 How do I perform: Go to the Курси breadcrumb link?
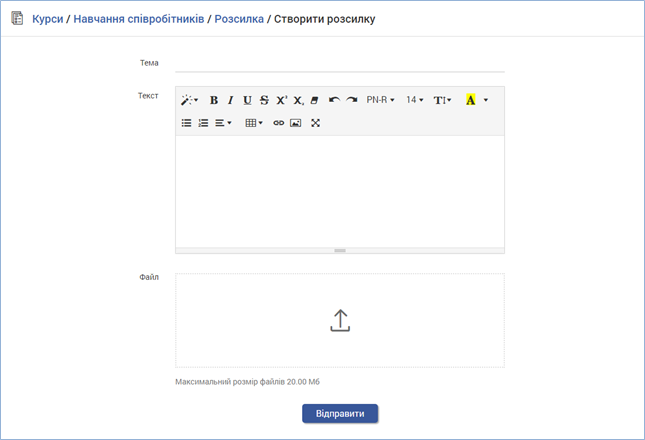[47, 18]
